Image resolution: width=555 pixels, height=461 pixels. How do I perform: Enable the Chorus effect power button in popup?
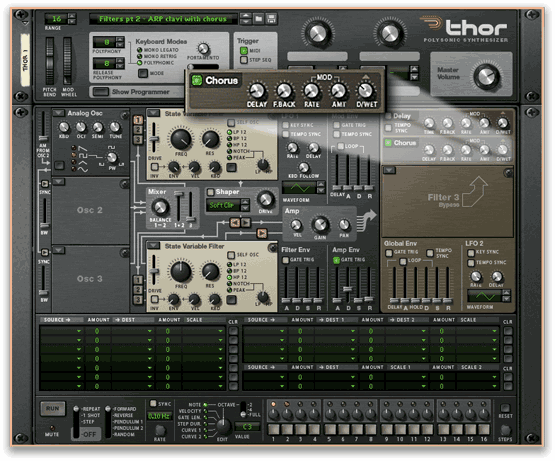196,80
